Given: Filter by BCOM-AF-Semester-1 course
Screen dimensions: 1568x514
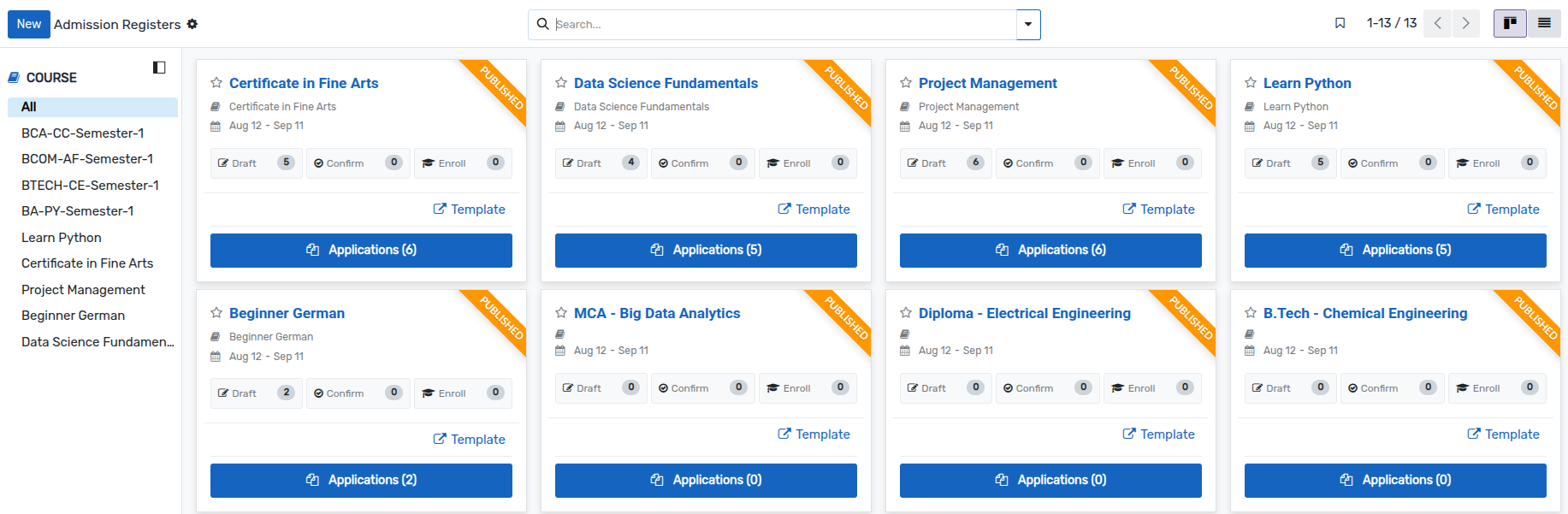Looking at the screenshot, I should [92, 159].
